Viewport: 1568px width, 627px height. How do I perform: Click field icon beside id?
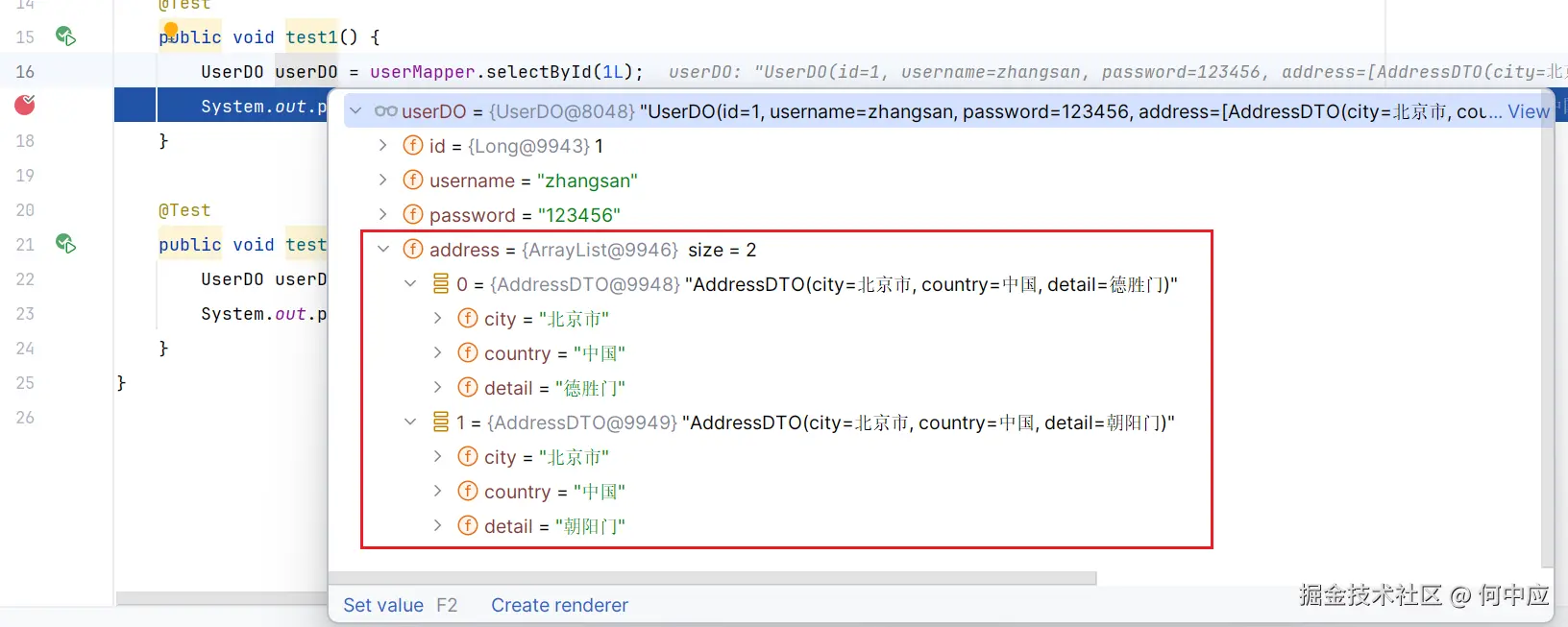click(413, 146)
